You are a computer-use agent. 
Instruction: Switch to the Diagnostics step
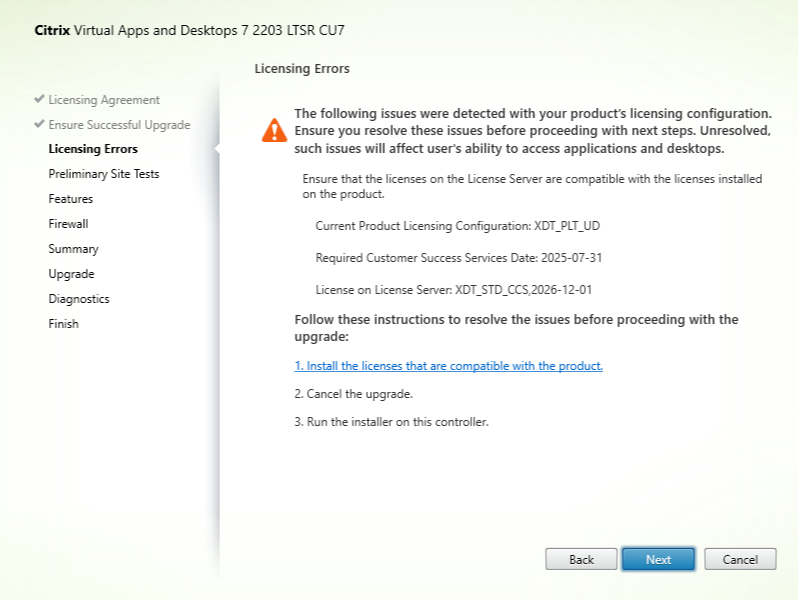coord(79,299)
